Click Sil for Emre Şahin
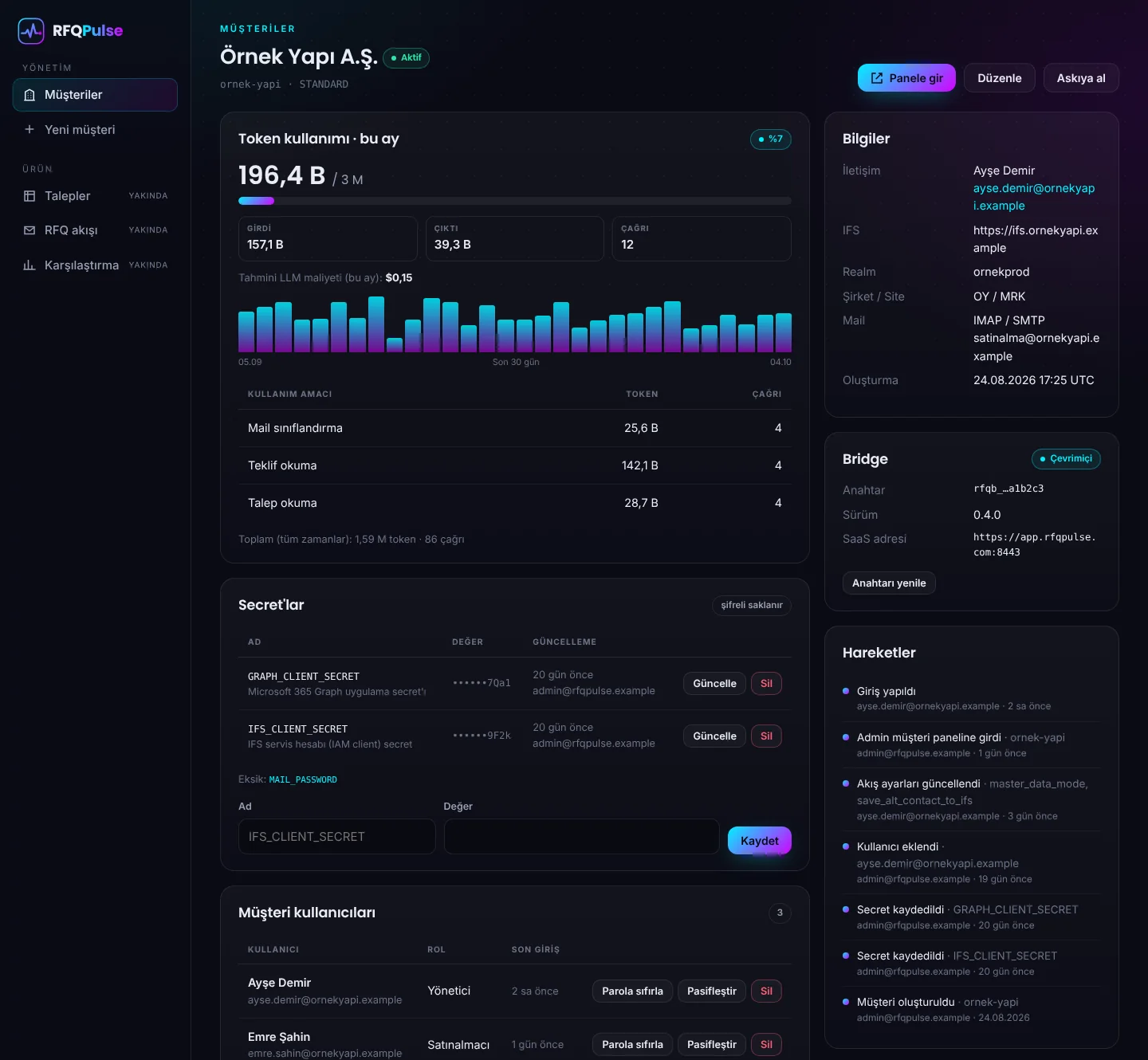The height and width of the screenshot is (1060, 1148). [766, 1045]
